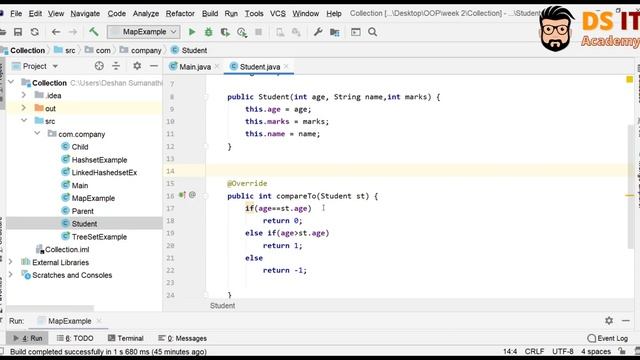Click the read-only lock icon in status bar
Screen dimensions: 640x360
pyautogui.click(x=622, y=351)
